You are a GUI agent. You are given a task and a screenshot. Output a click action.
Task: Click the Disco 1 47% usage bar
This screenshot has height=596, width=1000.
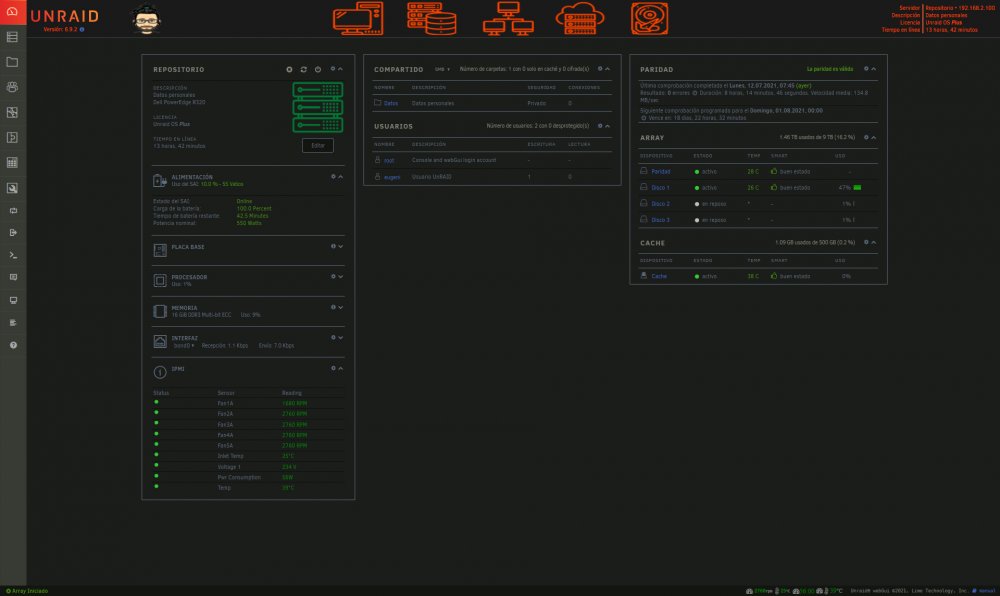(857, 187)
